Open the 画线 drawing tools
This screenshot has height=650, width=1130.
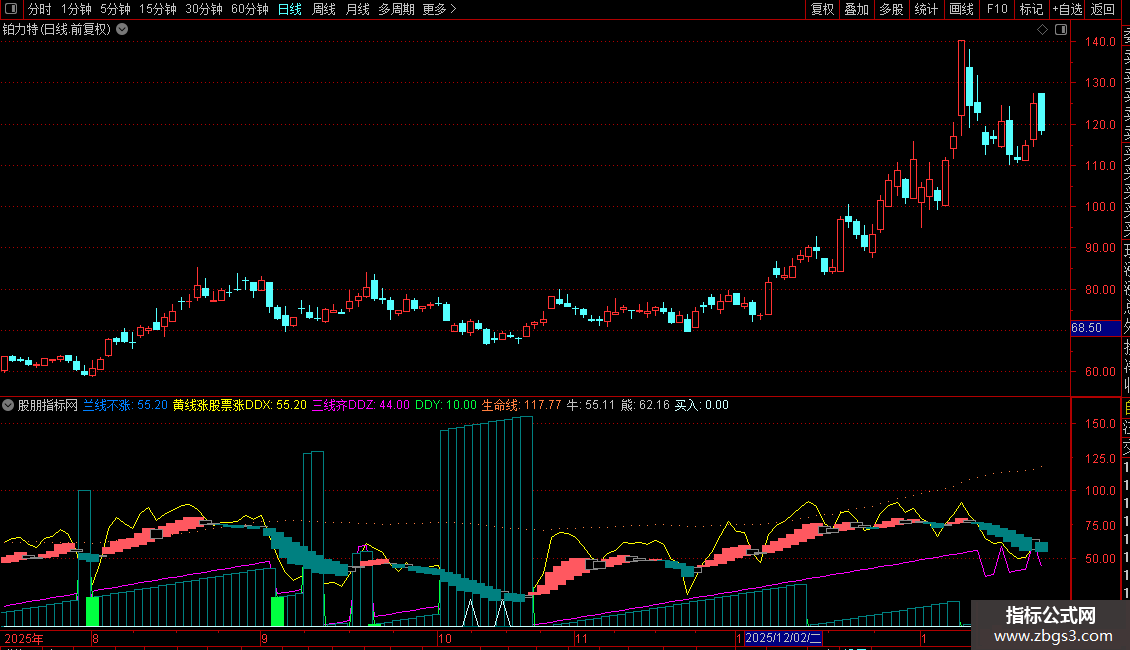coord(961,9)
